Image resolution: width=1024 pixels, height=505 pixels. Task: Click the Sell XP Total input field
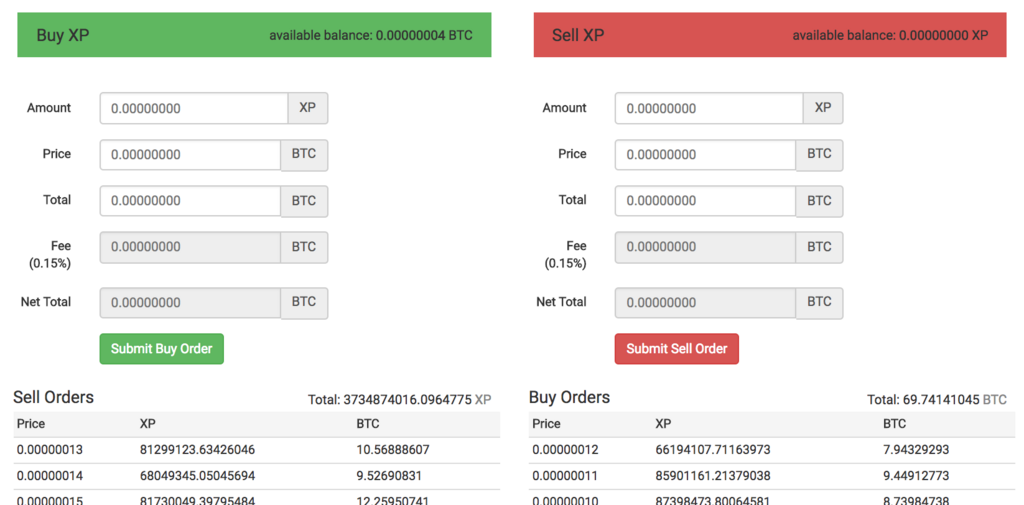coord(705,201)
